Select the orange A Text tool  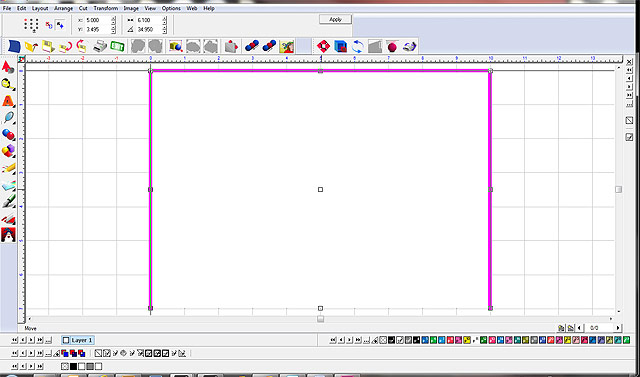[8, 101]
